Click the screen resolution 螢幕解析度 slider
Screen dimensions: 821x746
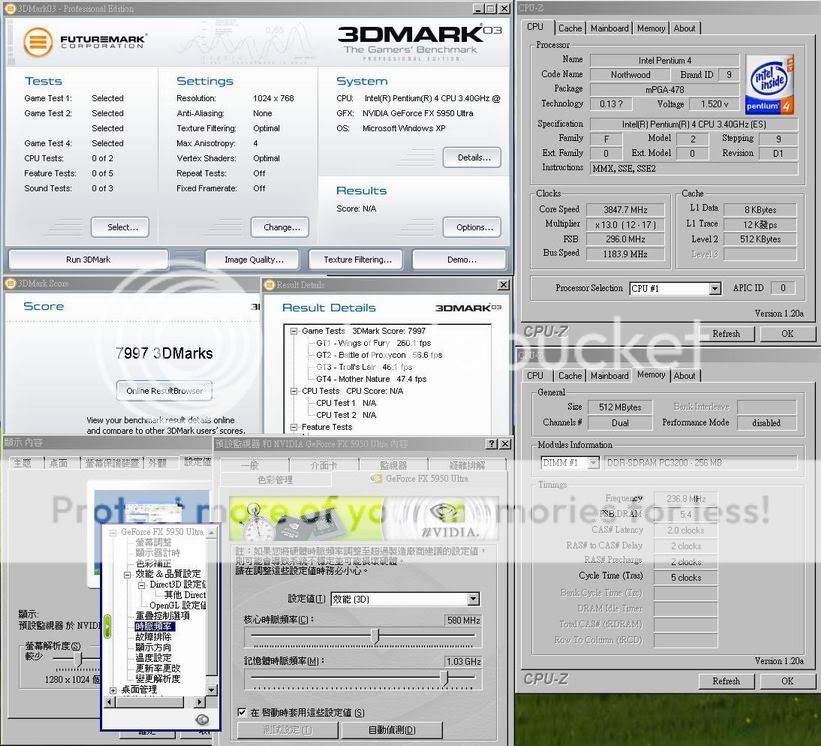pyautogui.click(x=78, y=659)
